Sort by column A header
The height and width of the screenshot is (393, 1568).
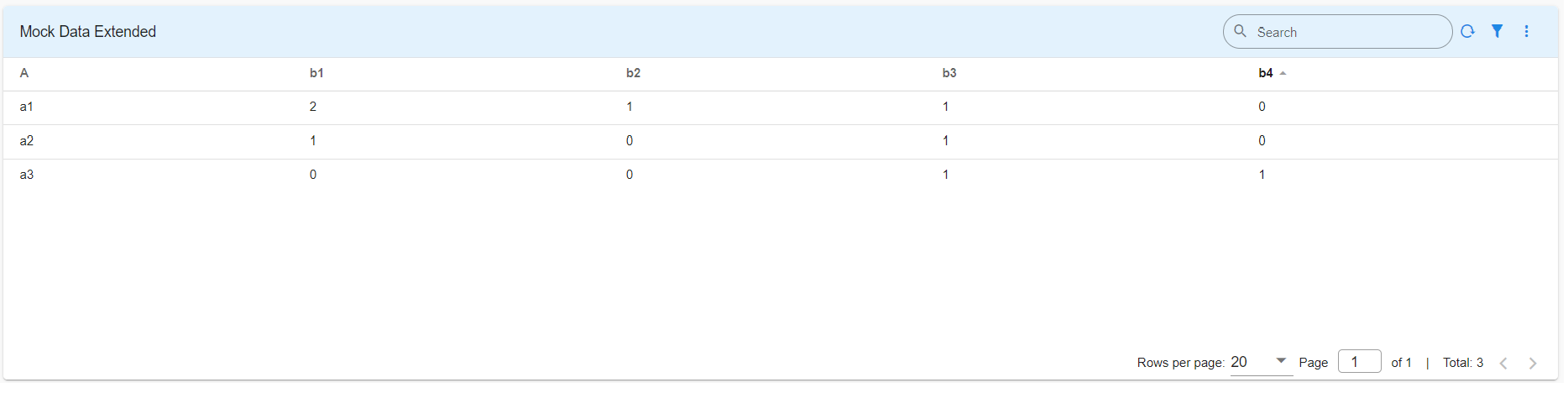[24, 74]
